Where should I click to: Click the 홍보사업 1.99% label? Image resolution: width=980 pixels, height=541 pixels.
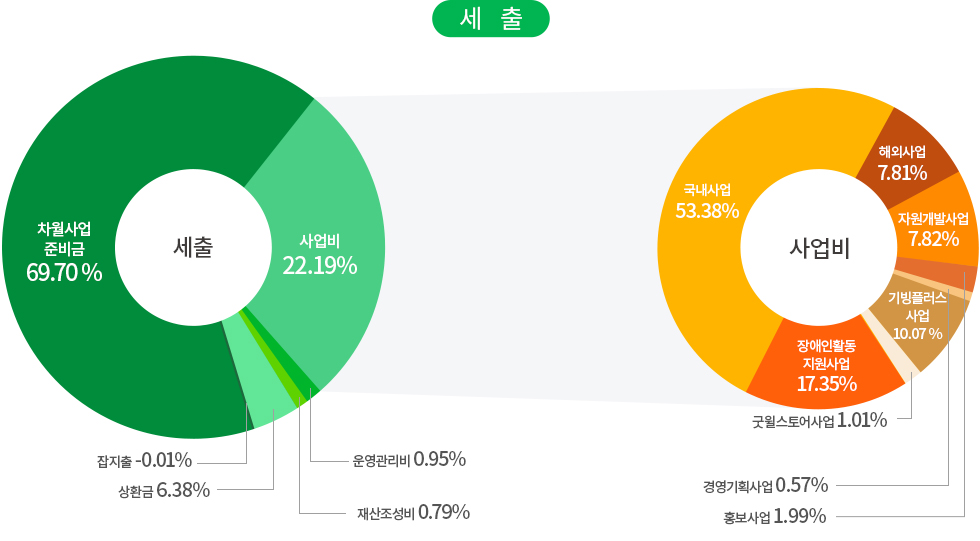pyautogui.click(x=775, y=516)
